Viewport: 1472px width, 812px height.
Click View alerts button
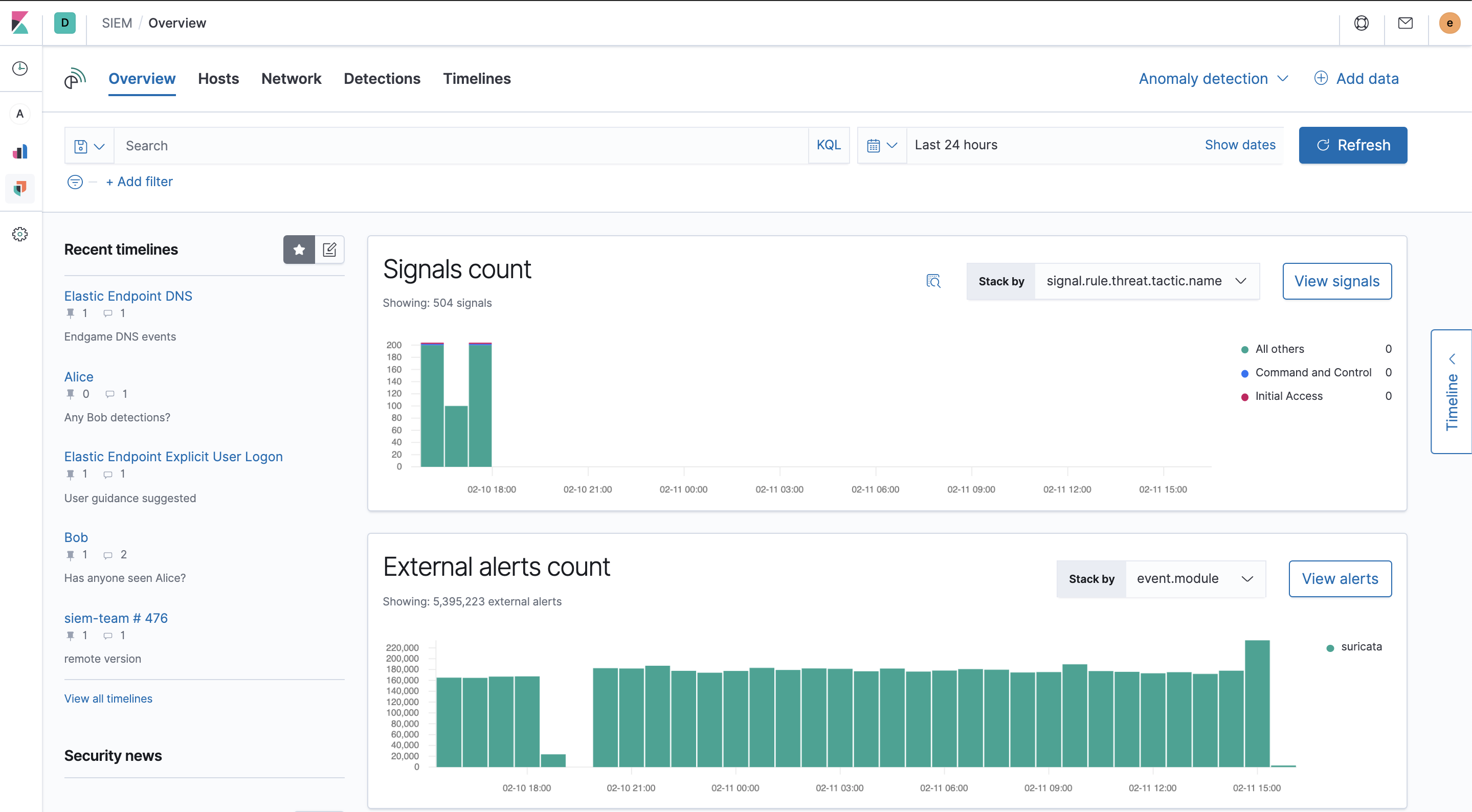[x=1340, y=578]
